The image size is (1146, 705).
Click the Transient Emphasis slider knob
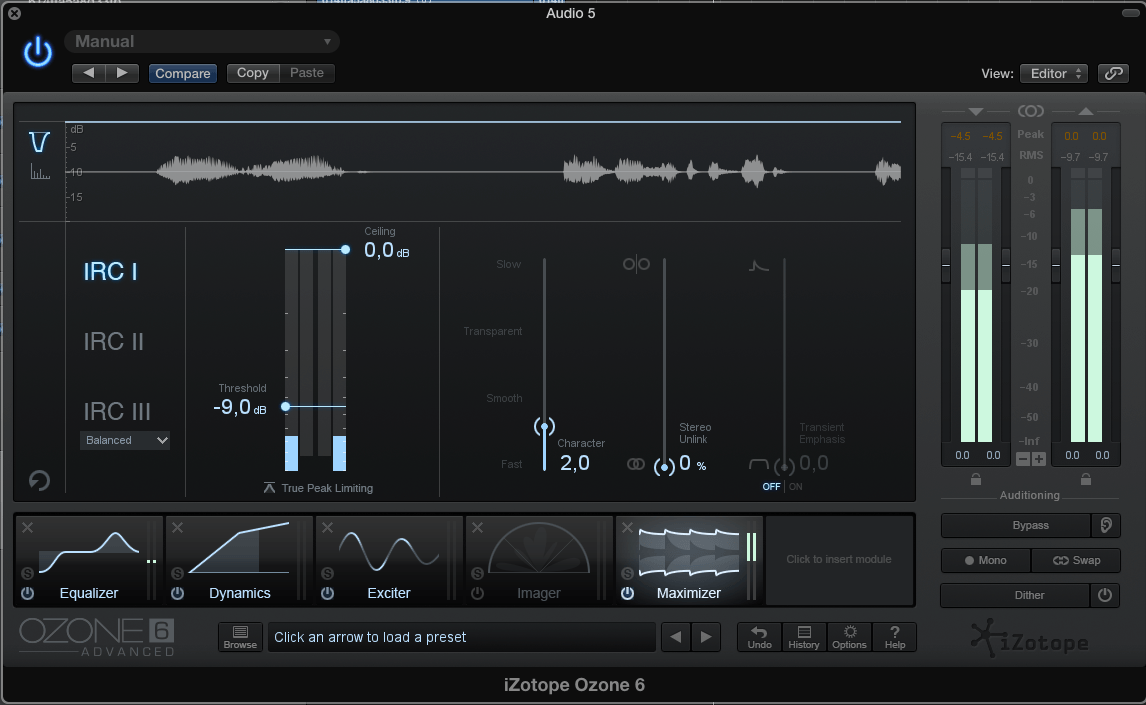[x=784, y=465]
